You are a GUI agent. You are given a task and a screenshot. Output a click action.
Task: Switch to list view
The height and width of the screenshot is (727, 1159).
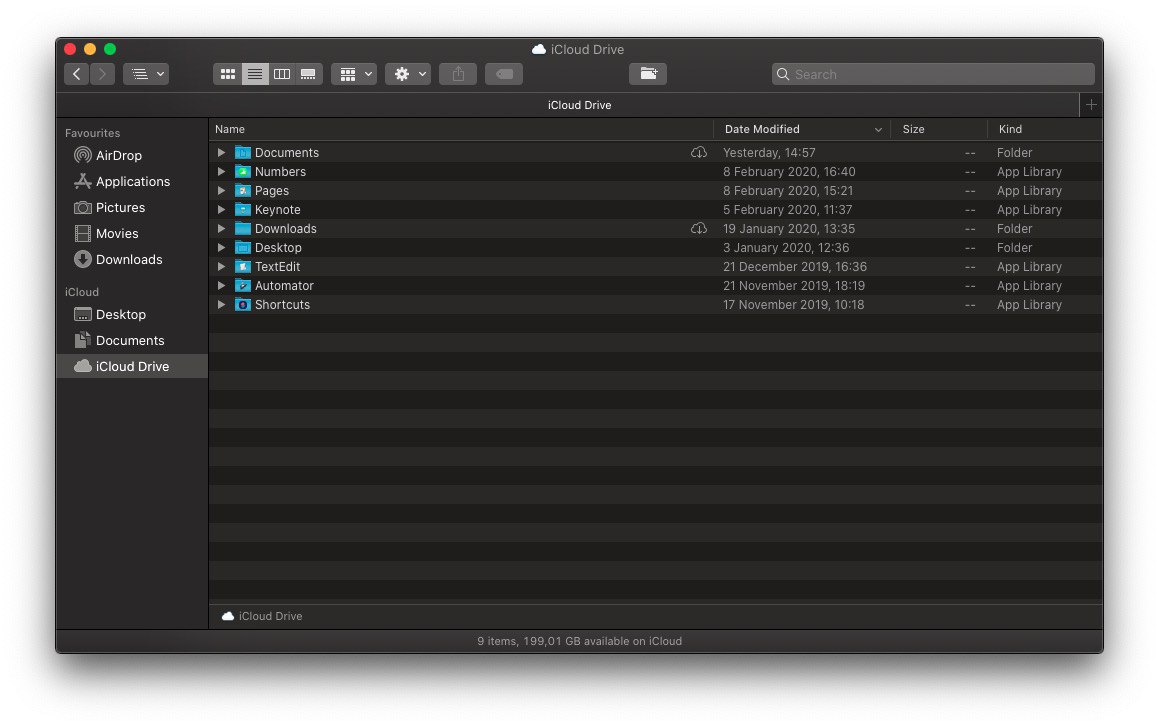tap(255, 74)
